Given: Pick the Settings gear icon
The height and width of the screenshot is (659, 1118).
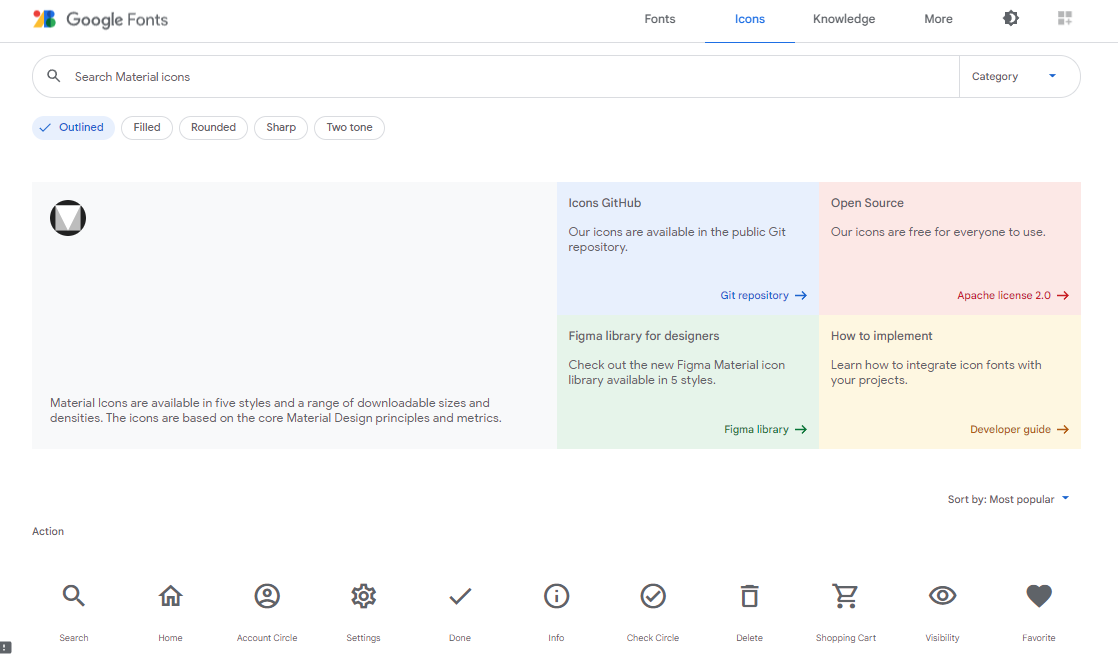Looking at the screenshot, I should tap(363, 597).
